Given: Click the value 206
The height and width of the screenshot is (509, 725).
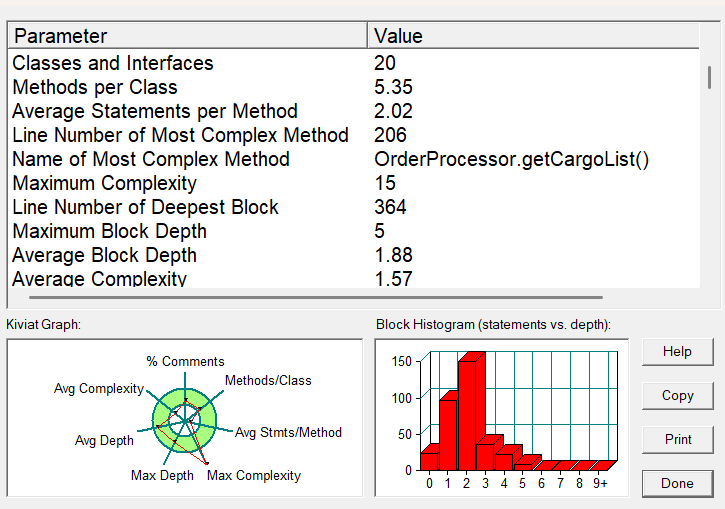Looking at the screenshot, I should point(390,135).
